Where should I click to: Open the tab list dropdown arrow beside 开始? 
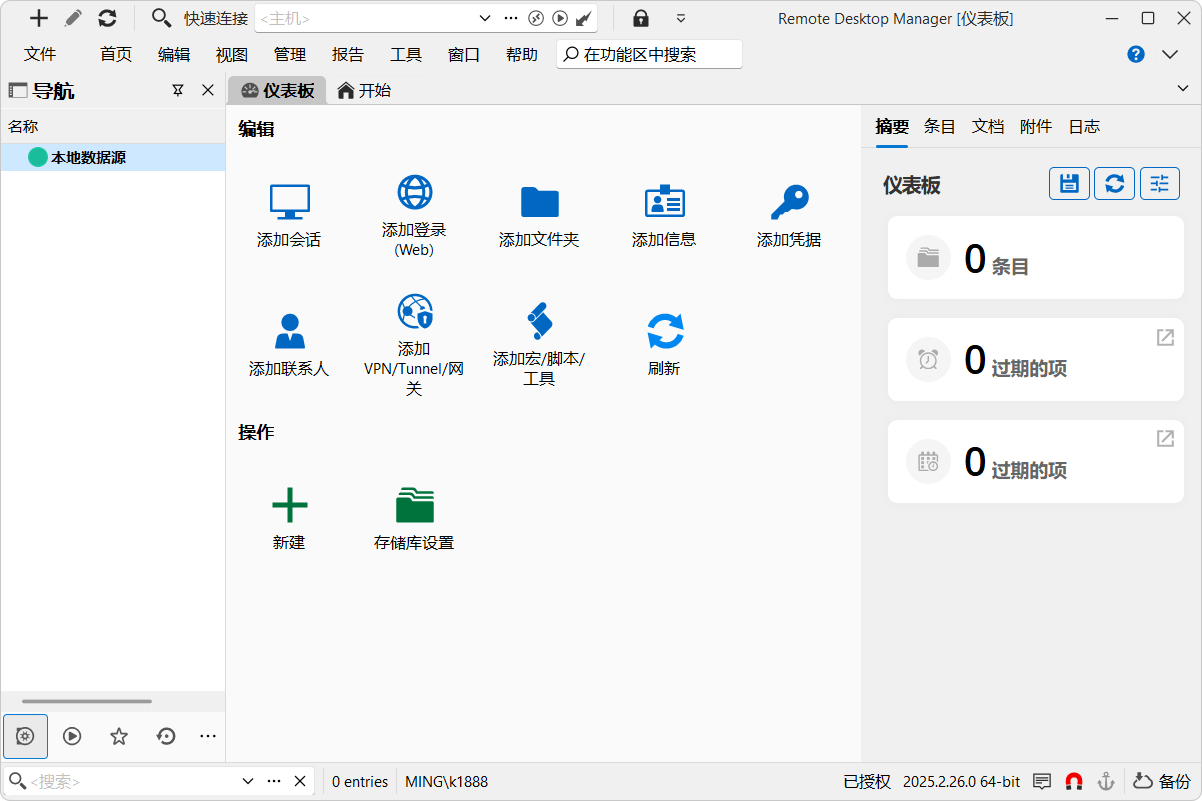tap(1185, 90)
